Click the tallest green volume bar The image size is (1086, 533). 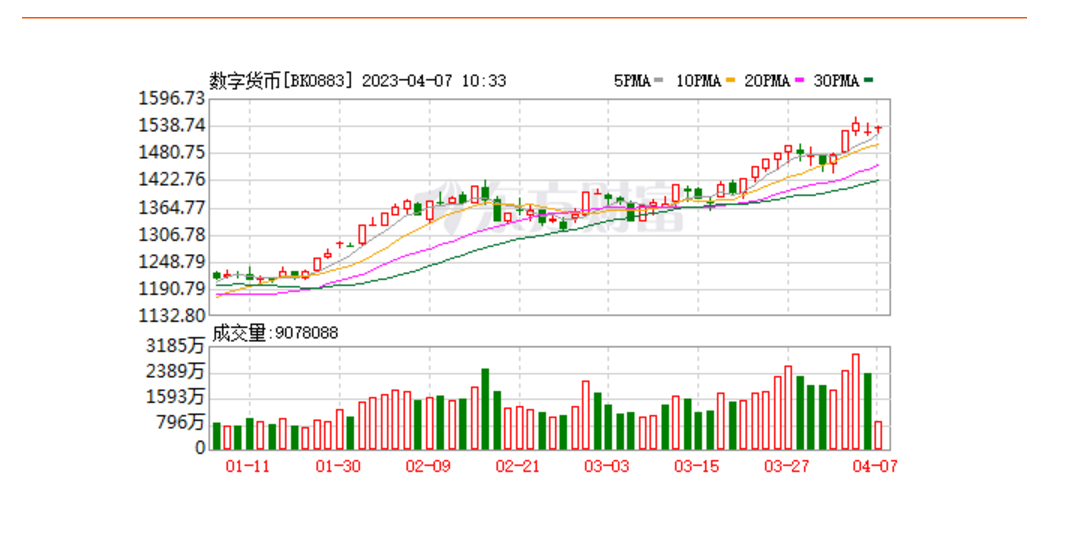[485, 410]
